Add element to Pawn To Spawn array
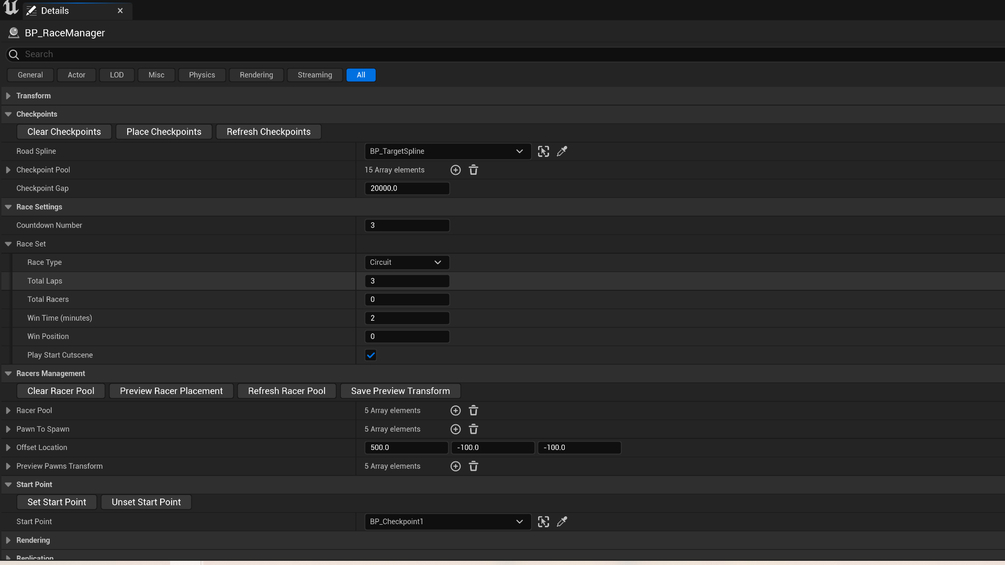The width and height of the screenshot is (1005, 565). coord(455,429)
